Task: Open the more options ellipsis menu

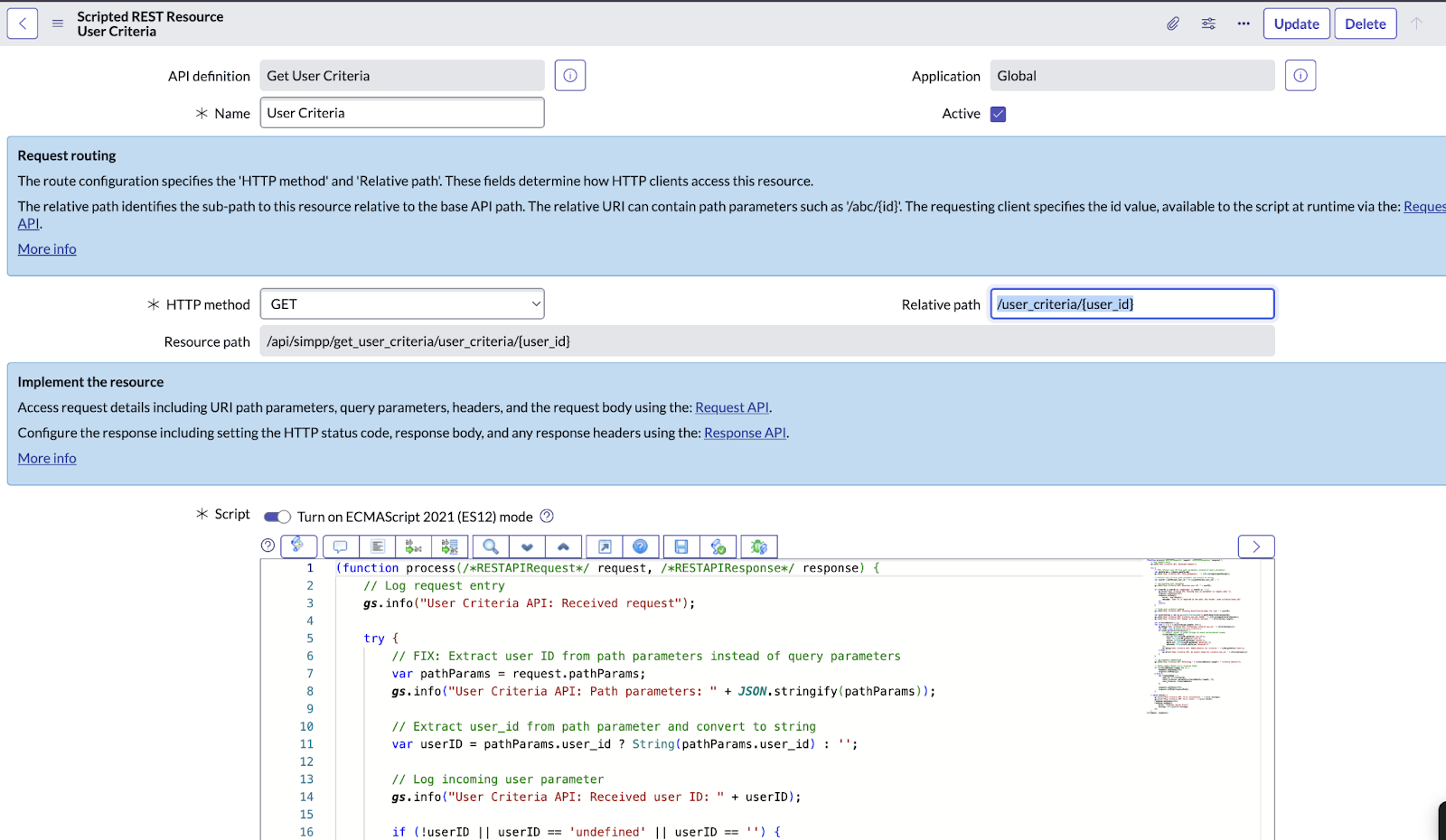Action: pos(1244,23)
